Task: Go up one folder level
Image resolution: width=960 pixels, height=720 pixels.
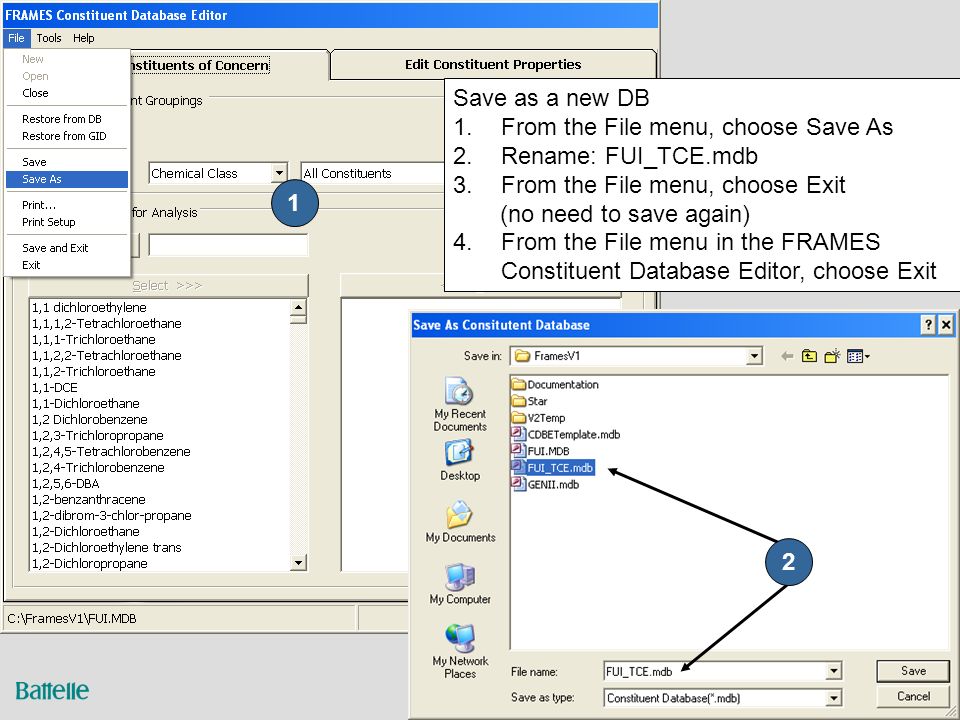Action: (x=809, y=356)
